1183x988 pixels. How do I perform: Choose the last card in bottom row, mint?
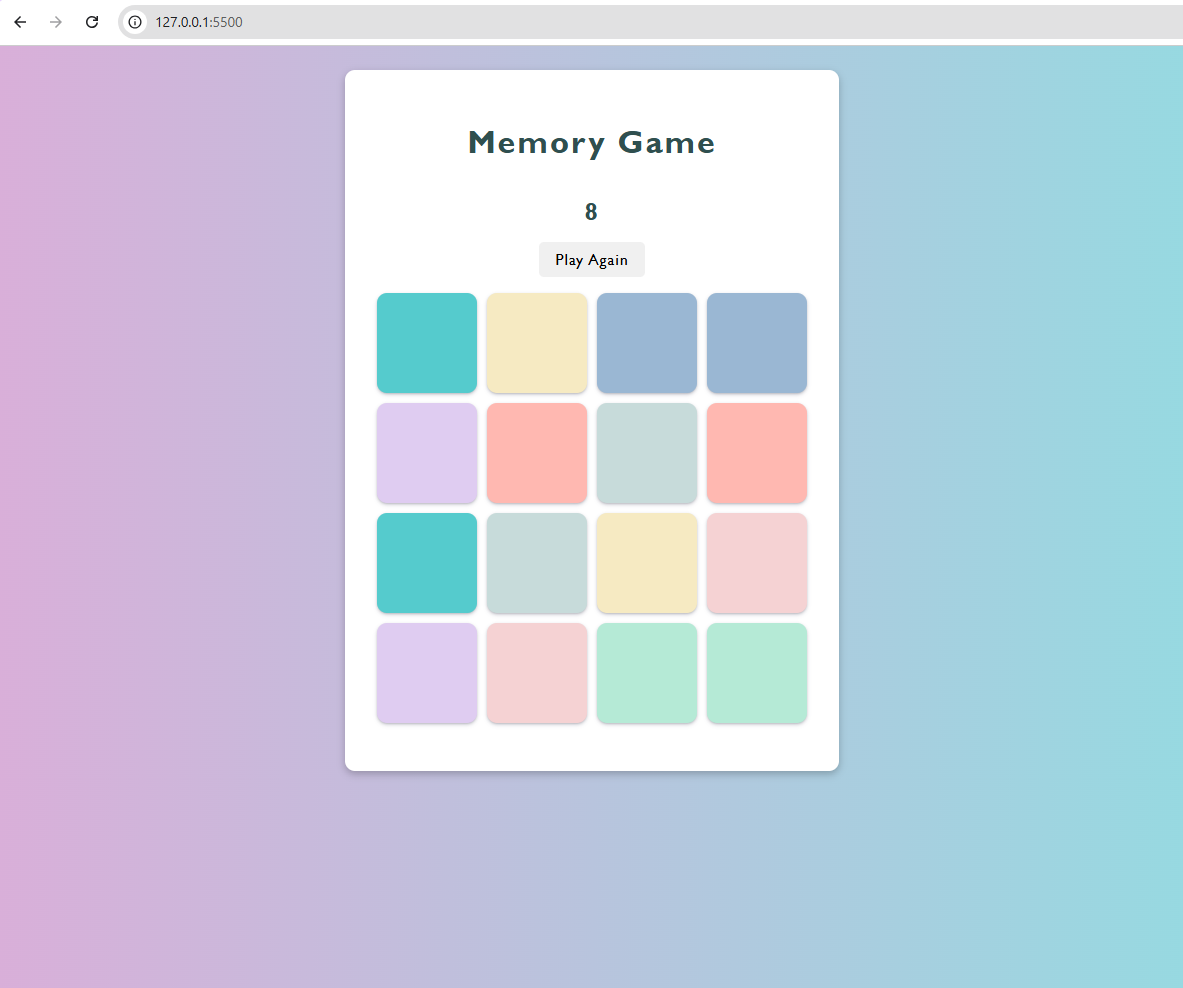[757, 673]
